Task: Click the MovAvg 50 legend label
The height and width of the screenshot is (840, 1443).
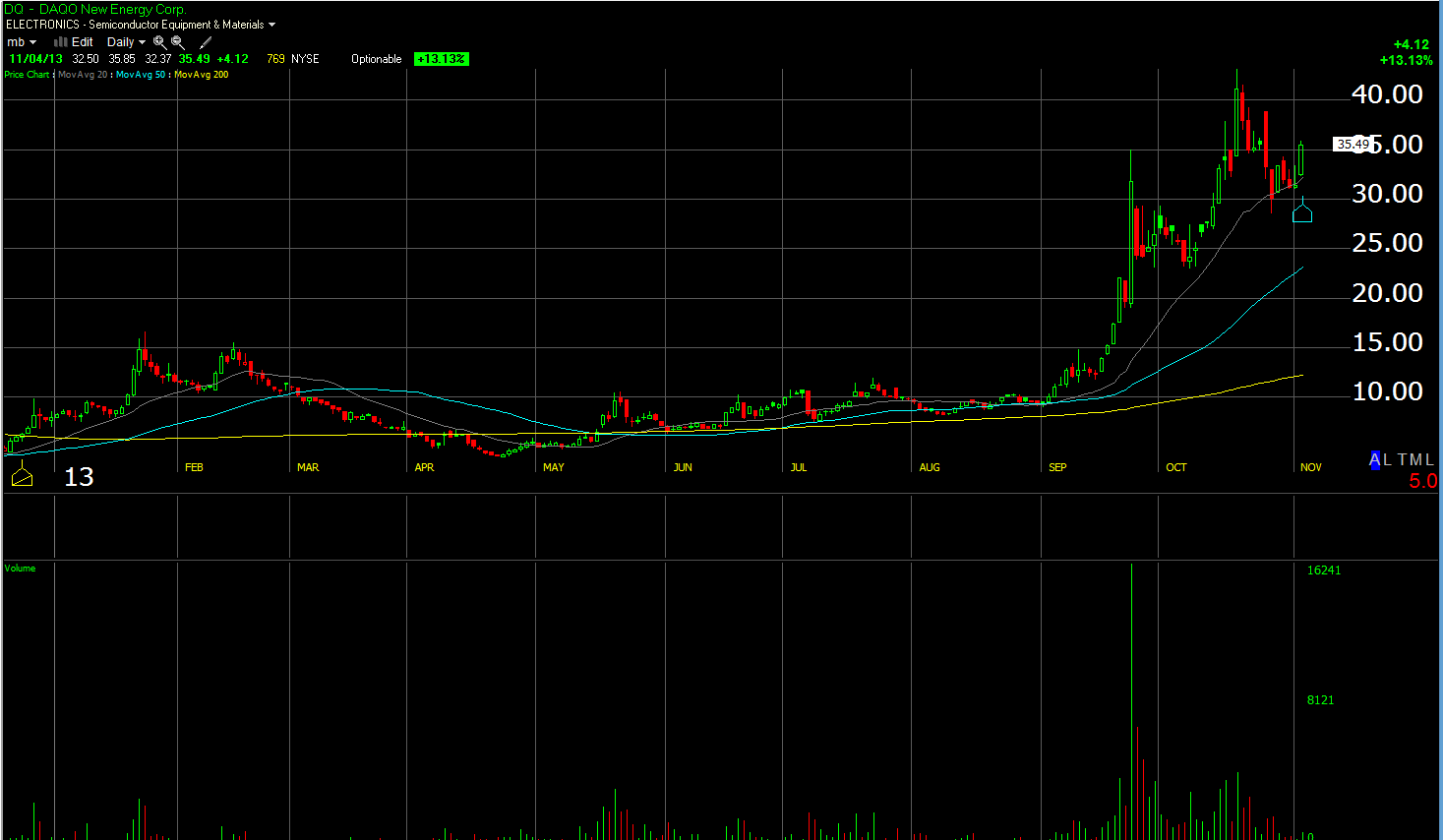Action: (x=141, y=75)
